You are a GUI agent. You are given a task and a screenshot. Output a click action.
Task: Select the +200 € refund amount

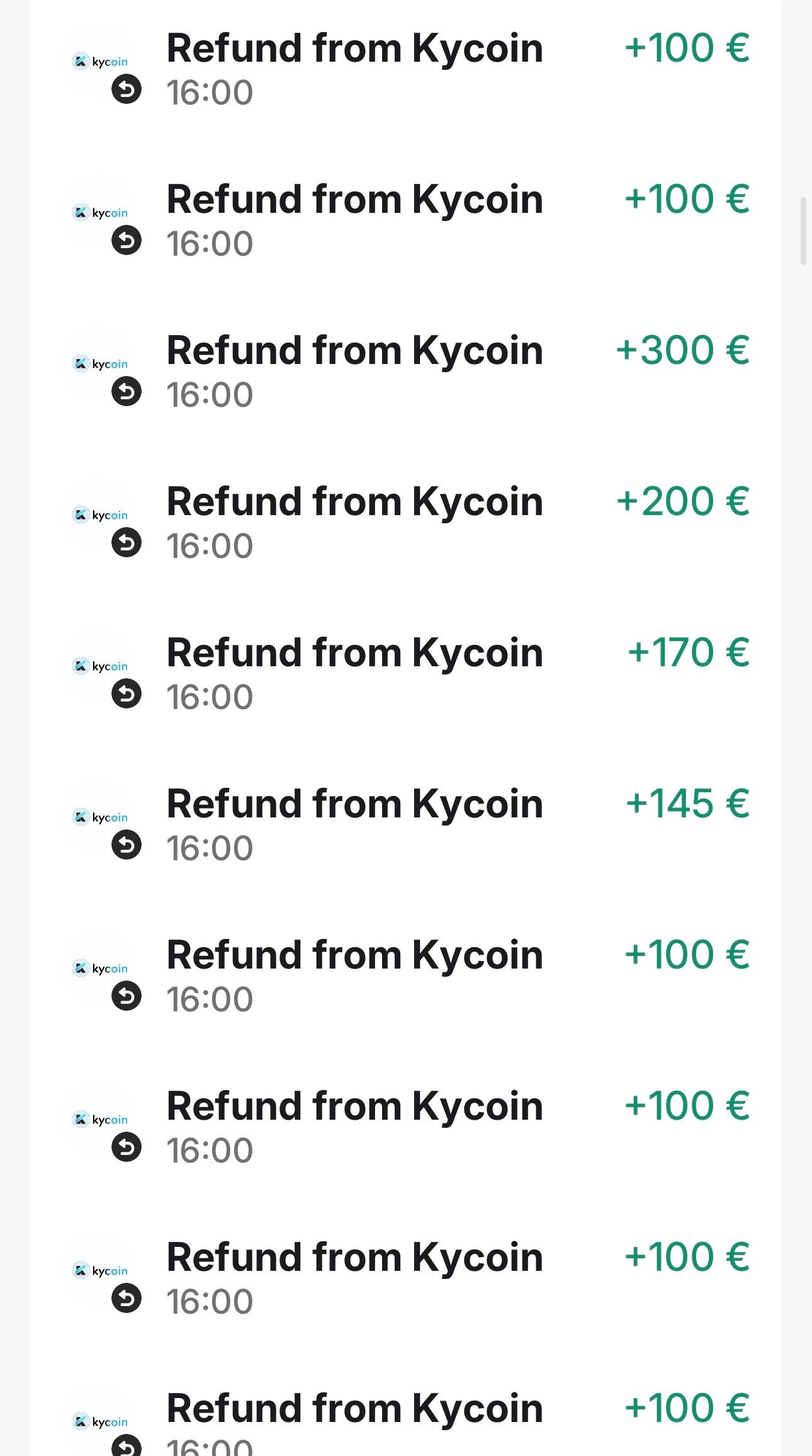click(x=683, y=501)
